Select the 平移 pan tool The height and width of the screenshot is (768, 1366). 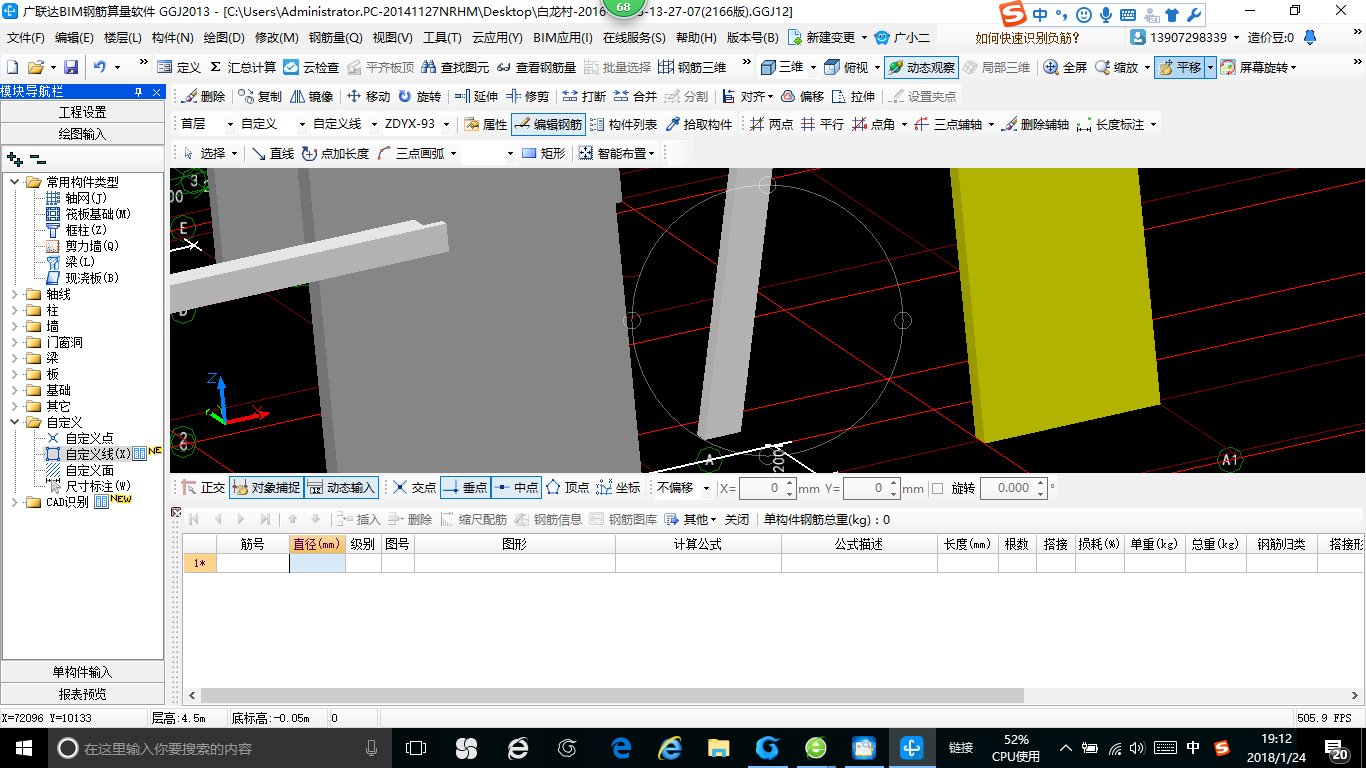click(x=1179, y=67)
